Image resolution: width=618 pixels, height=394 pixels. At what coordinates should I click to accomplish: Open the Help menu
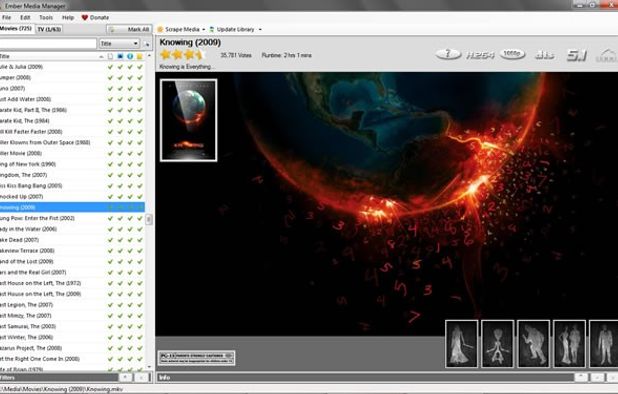point(68,17)
